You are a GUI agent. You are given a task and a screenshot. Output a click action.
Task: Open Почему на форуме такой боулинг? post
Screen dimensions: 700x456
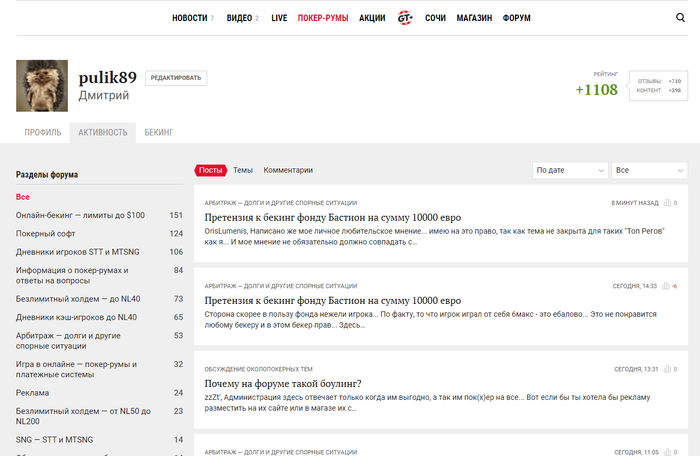tap(283, 384)
